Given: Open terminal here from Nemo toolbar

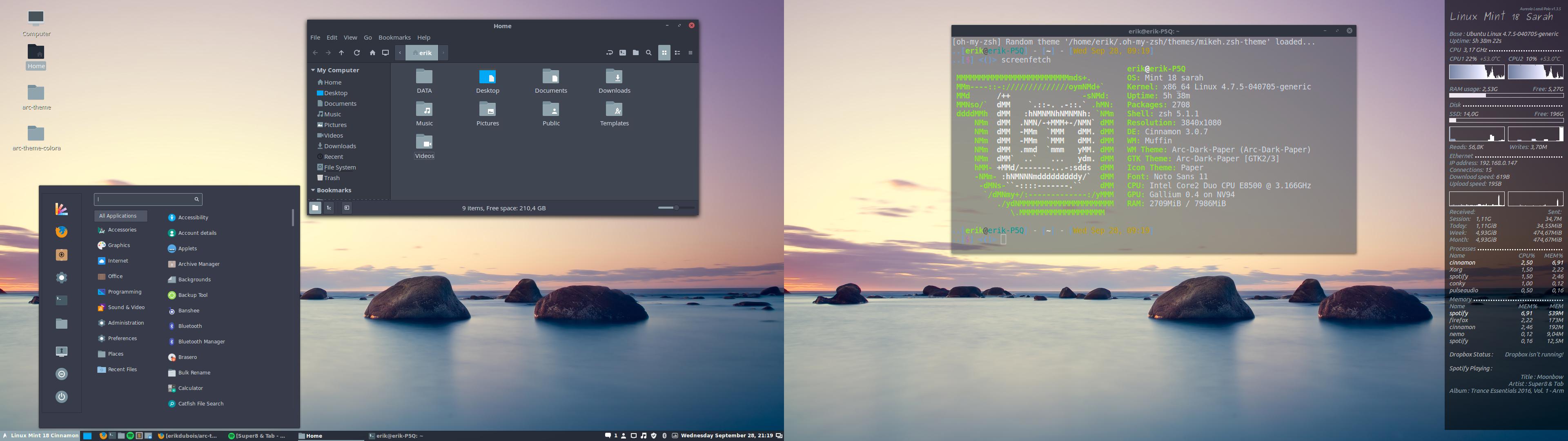Looking at the screenshot, I should (623, 53).
